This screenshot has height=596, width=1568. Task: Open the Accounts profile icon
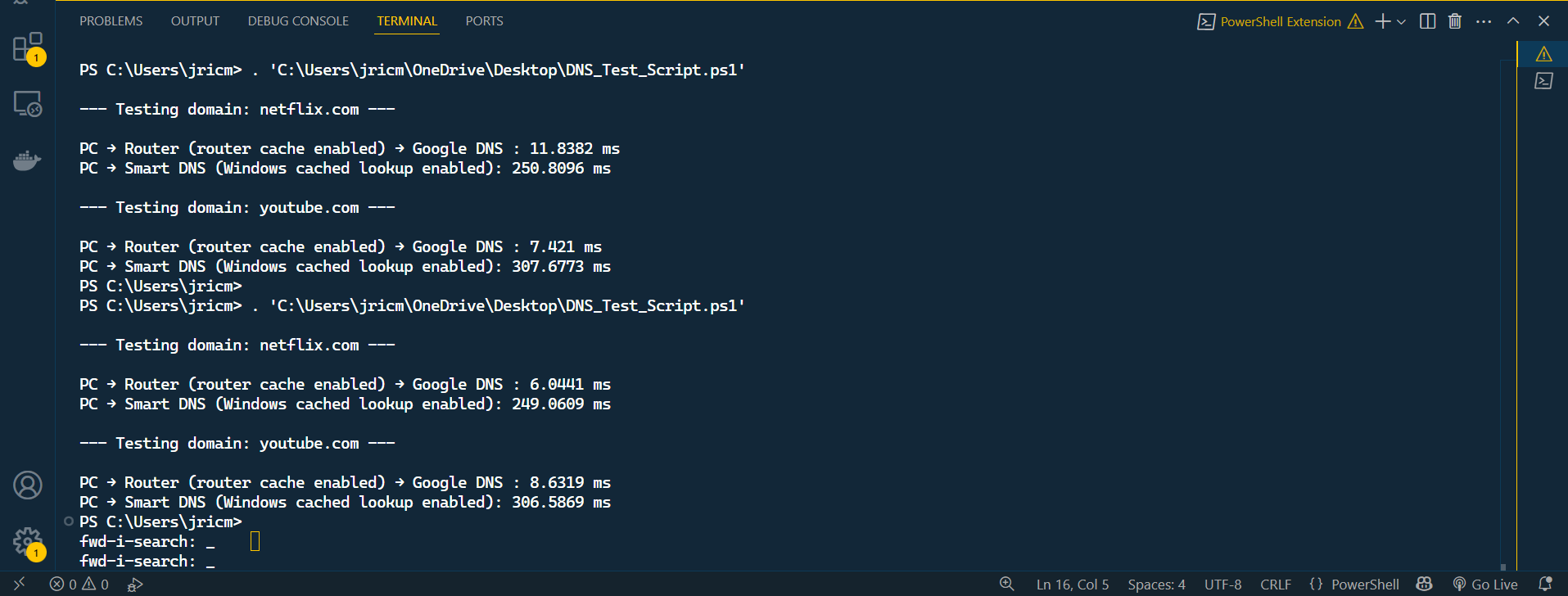tap(28, 485)
